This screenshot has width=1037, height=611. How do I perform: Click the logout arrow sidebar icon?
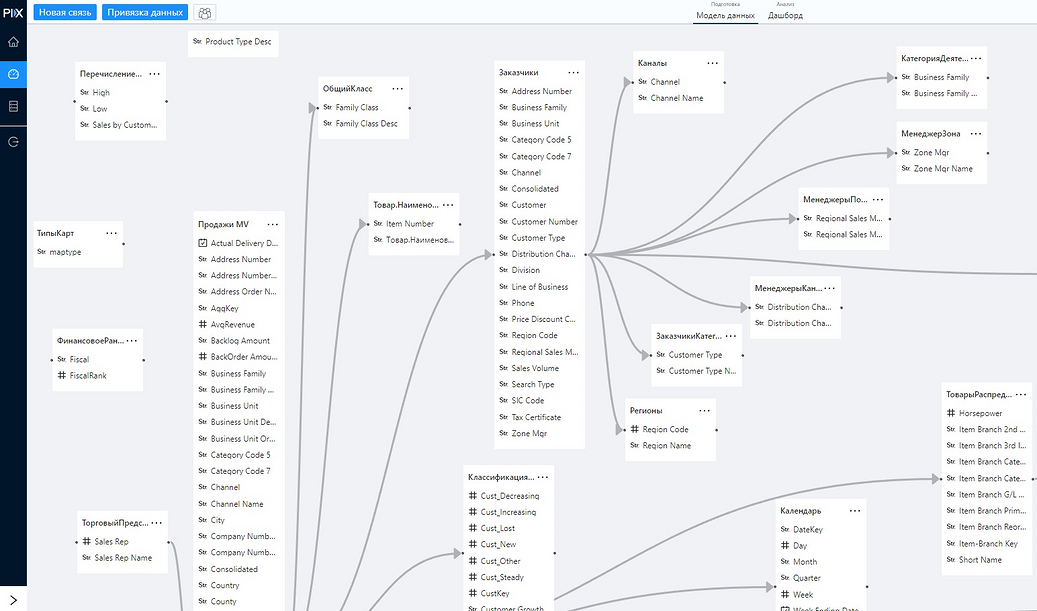coord(13,142)
